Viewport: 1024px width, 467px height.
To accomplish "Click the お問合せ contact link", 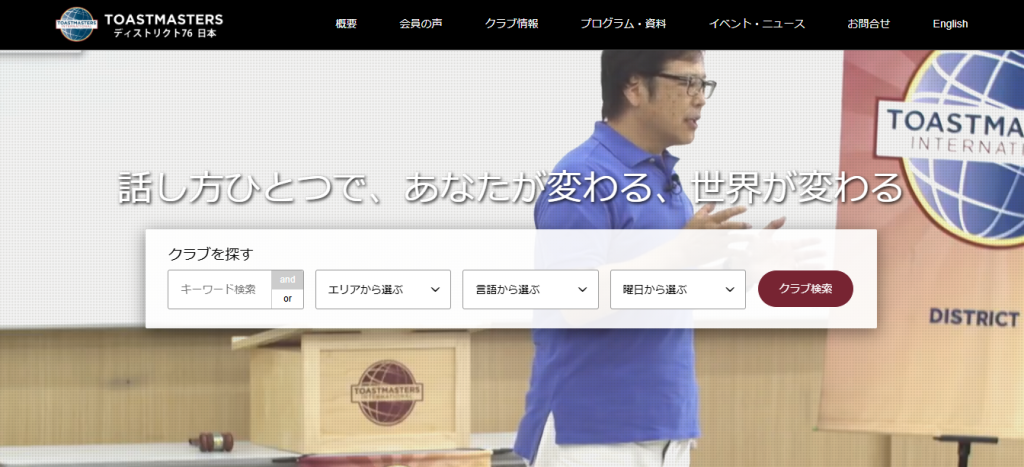I will tap(868, 24).
